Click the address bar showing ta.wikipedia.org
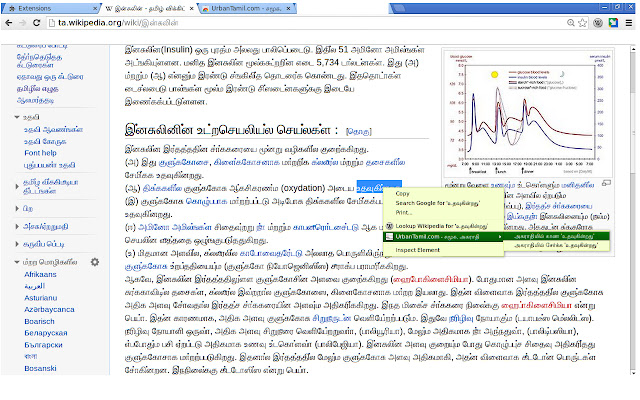Screen dimensions: 640x400 pyautogui.click(x=306, y=23)
